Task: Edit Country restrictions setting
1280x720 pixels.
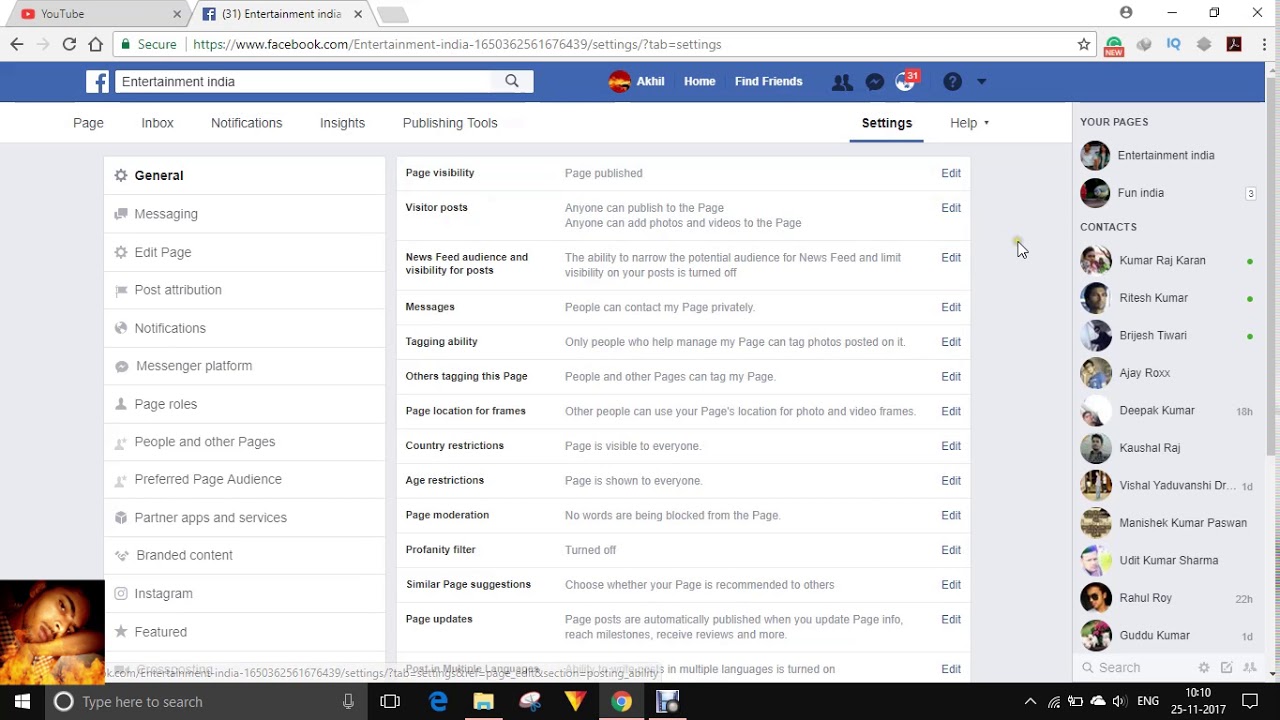Action: [951, 446]
